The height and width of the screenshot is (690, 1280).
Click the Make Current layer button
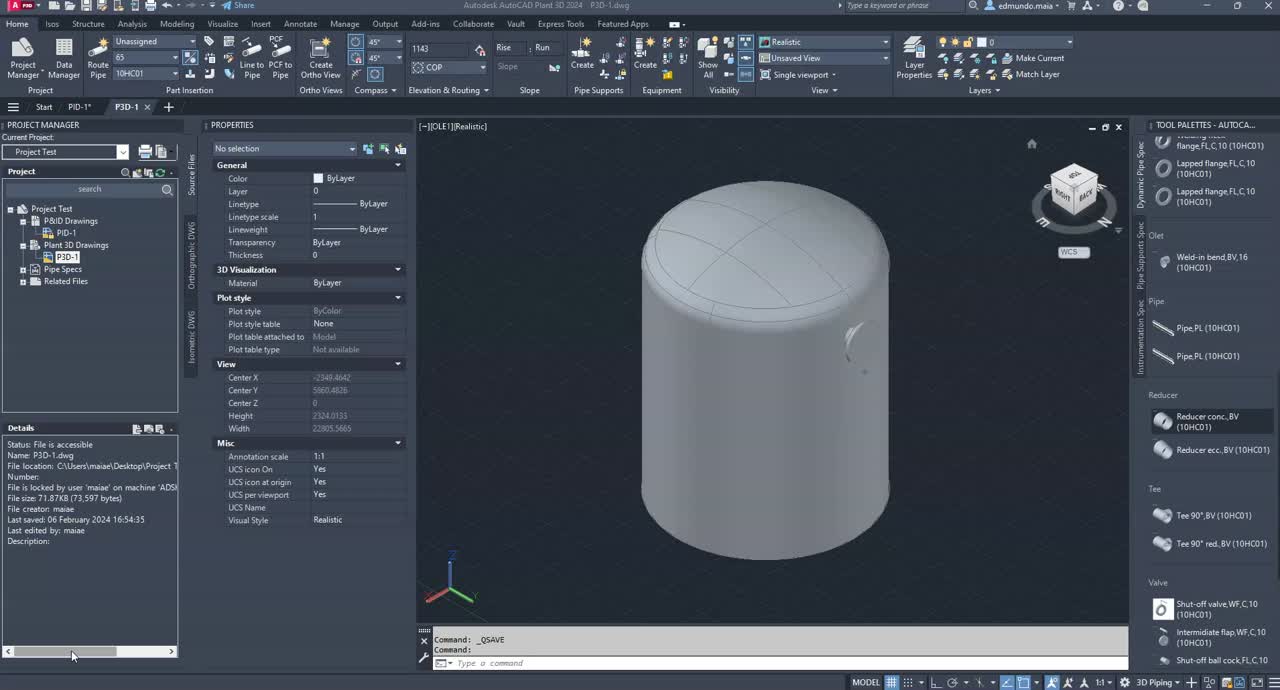(x=1039, y=58)
